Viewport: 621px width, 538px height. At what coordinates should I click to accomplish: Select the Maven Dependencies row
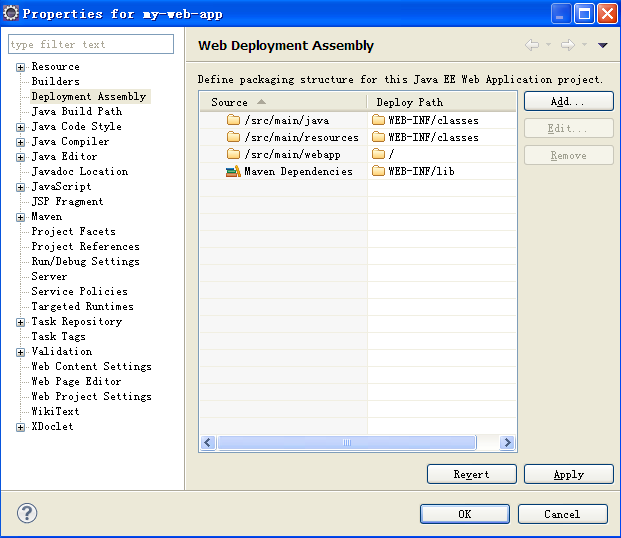pos(284,171)
